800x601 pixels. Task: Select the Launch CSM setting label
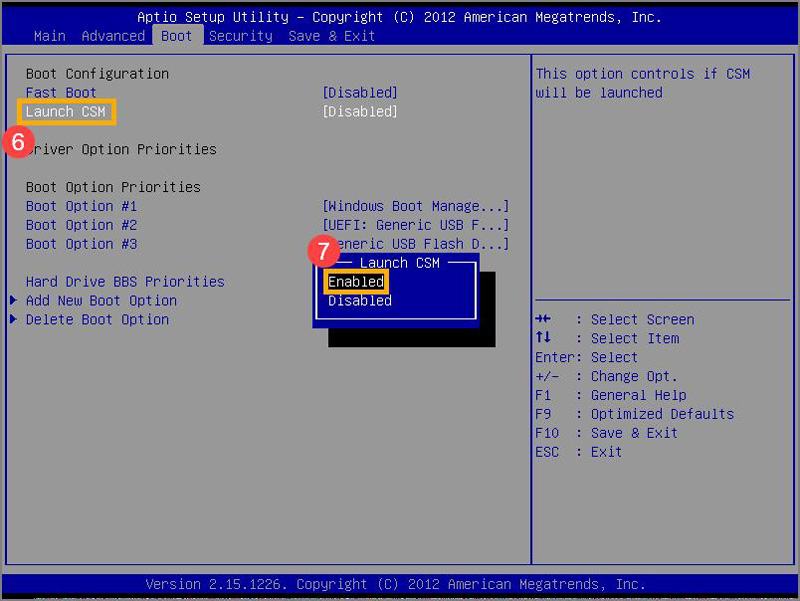coord(67,112)
